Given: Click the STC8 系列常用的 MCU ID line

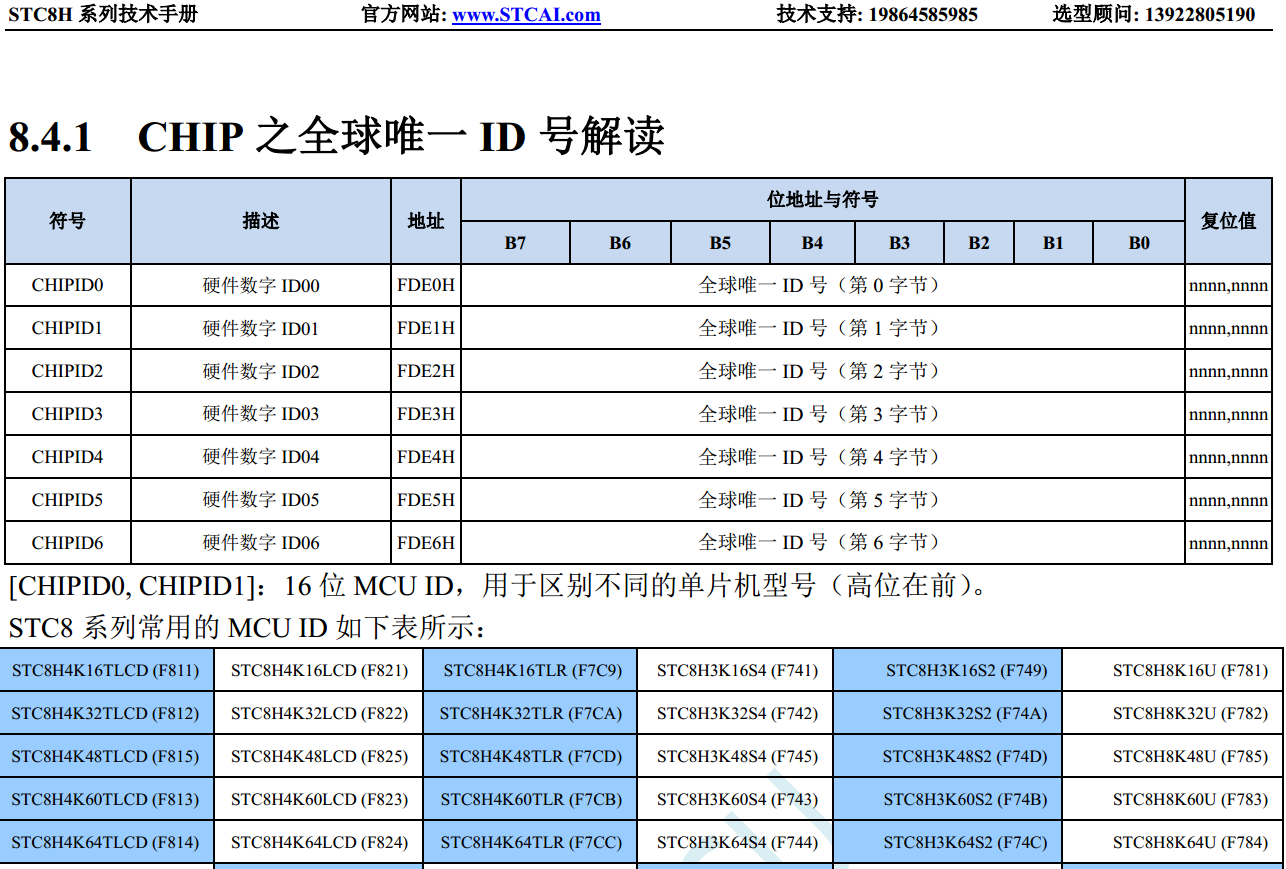Looking at the screenshot, I should (x=247, y=628).
